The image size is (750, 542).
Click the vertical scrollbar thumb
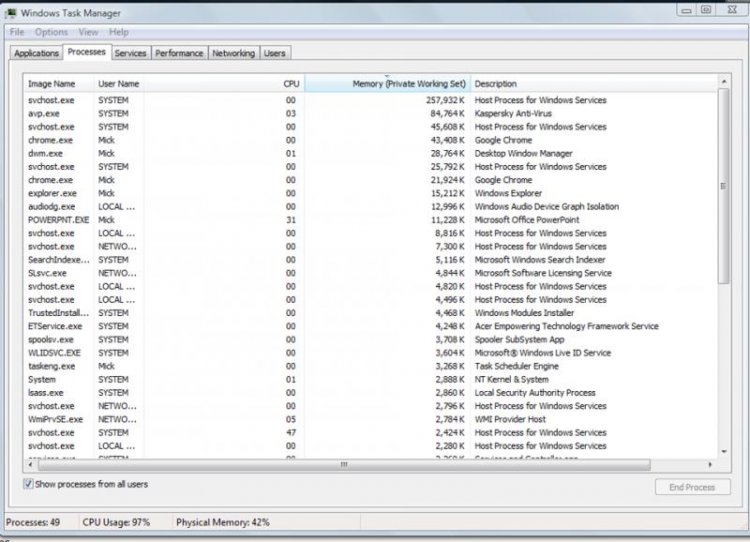point(724,186)
